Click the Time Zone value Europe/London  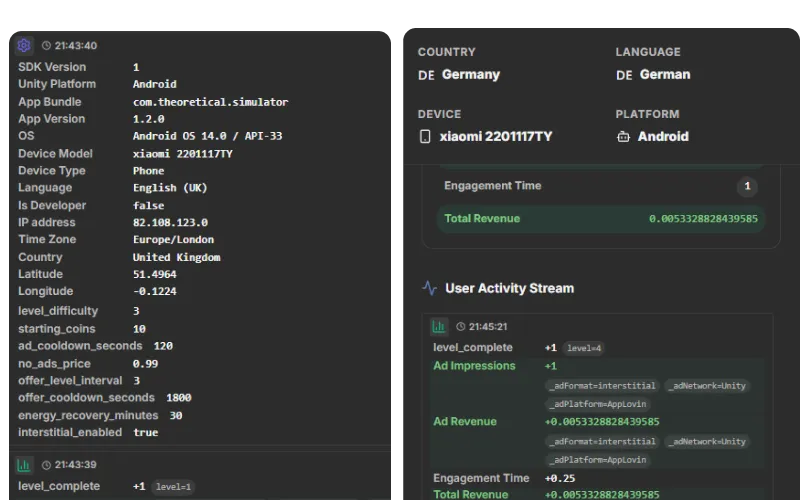click(173, 239)
